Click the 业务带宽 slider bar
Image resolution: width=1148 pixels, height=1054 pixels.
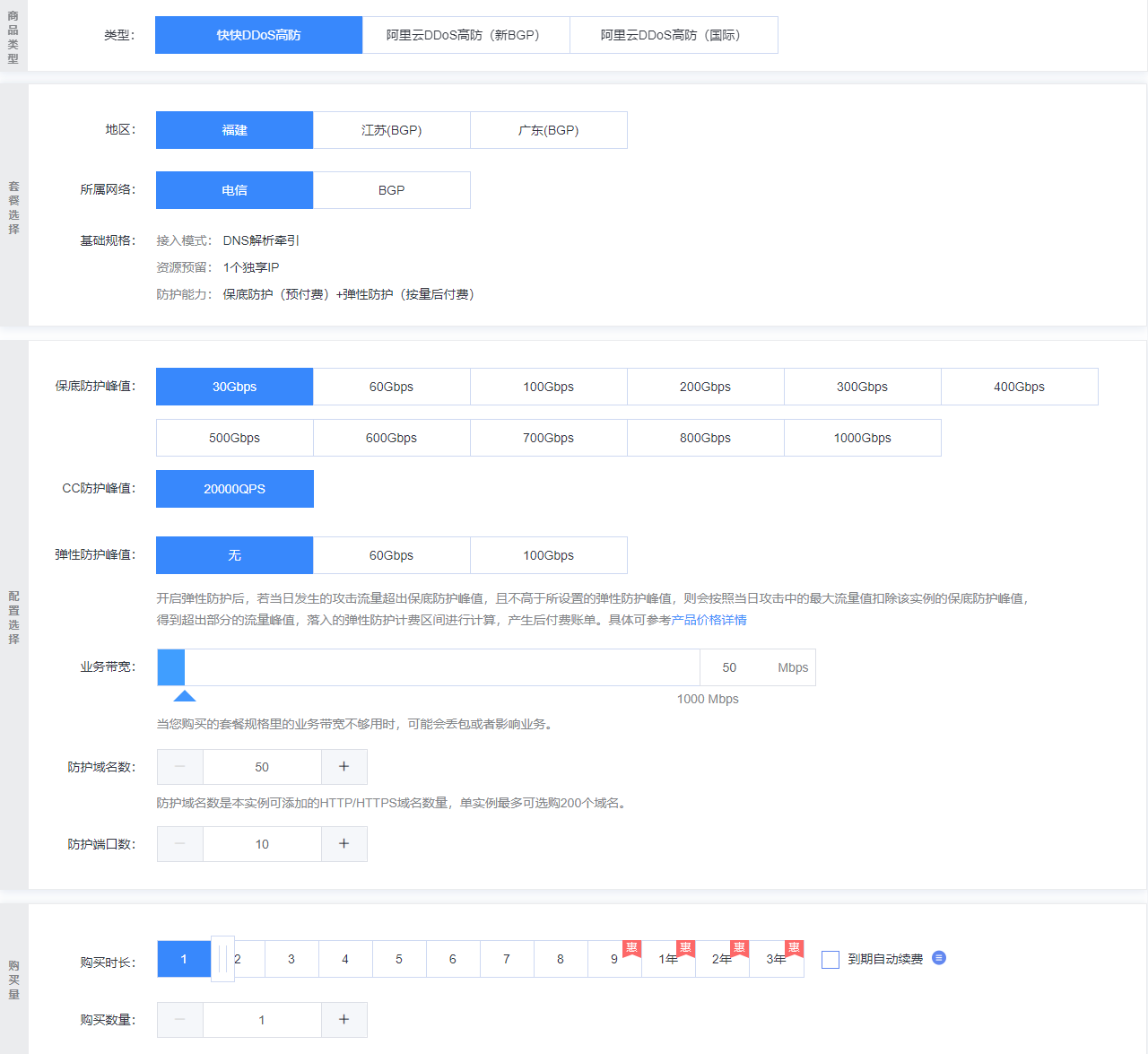[x=428, y=667]
